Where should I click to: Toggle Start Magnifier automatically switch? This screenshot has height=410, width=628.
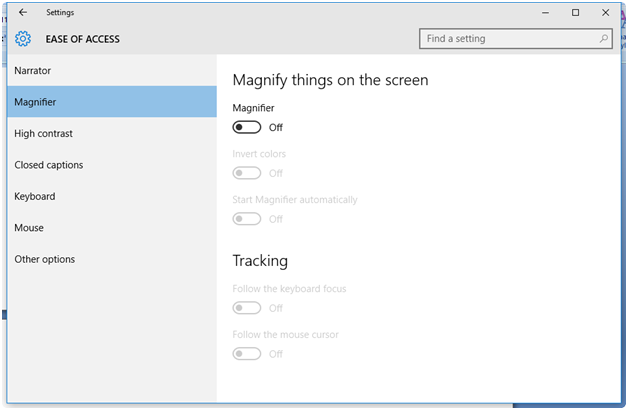point(247,219)
